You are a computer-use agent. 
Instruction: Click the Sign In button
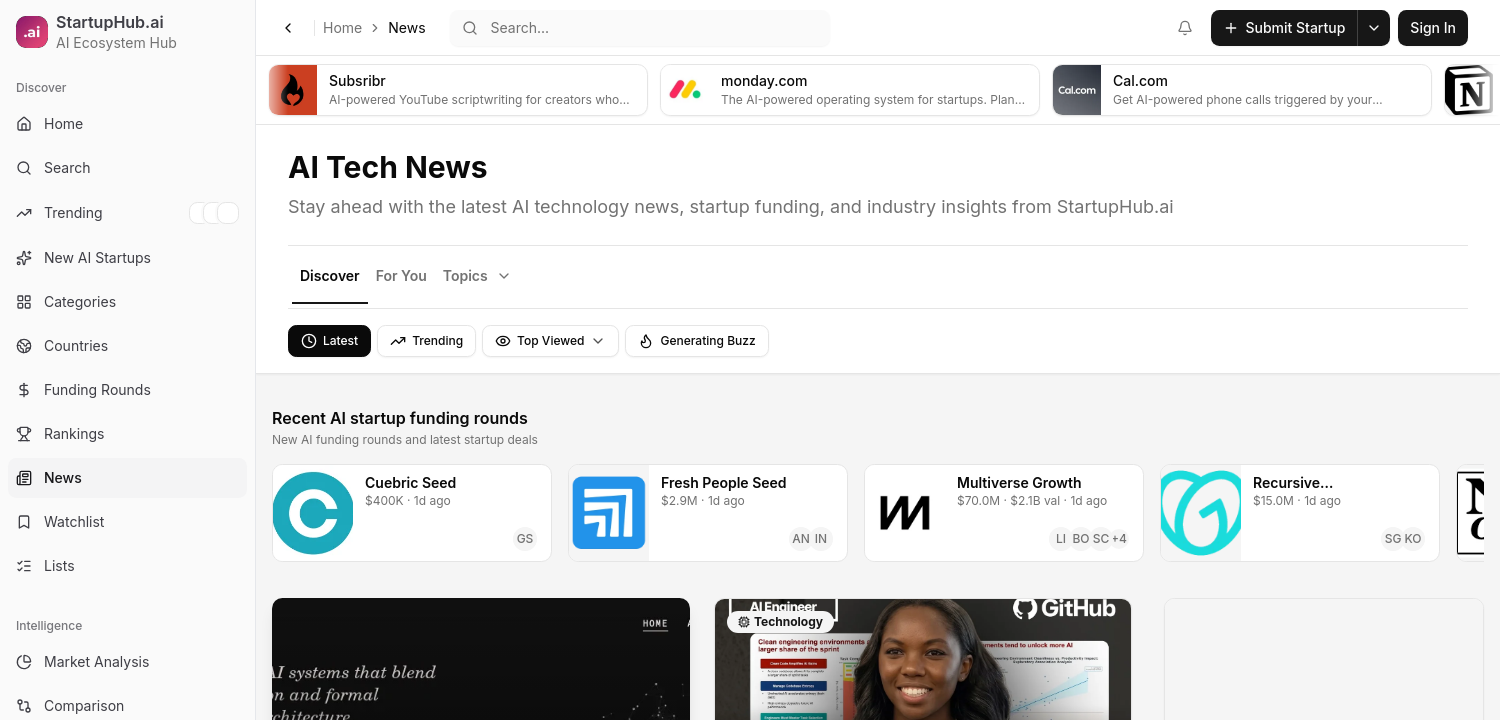(1433, 28)
